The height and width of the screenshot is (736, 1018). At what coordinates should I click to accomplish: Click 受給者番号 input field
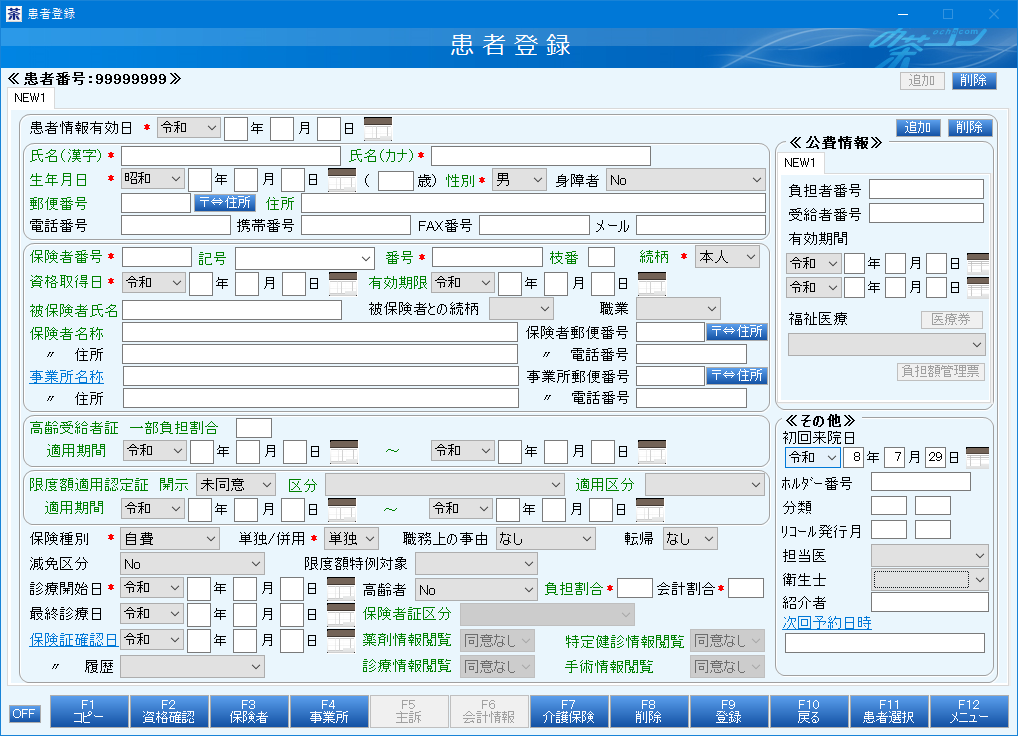pos(926,214)
